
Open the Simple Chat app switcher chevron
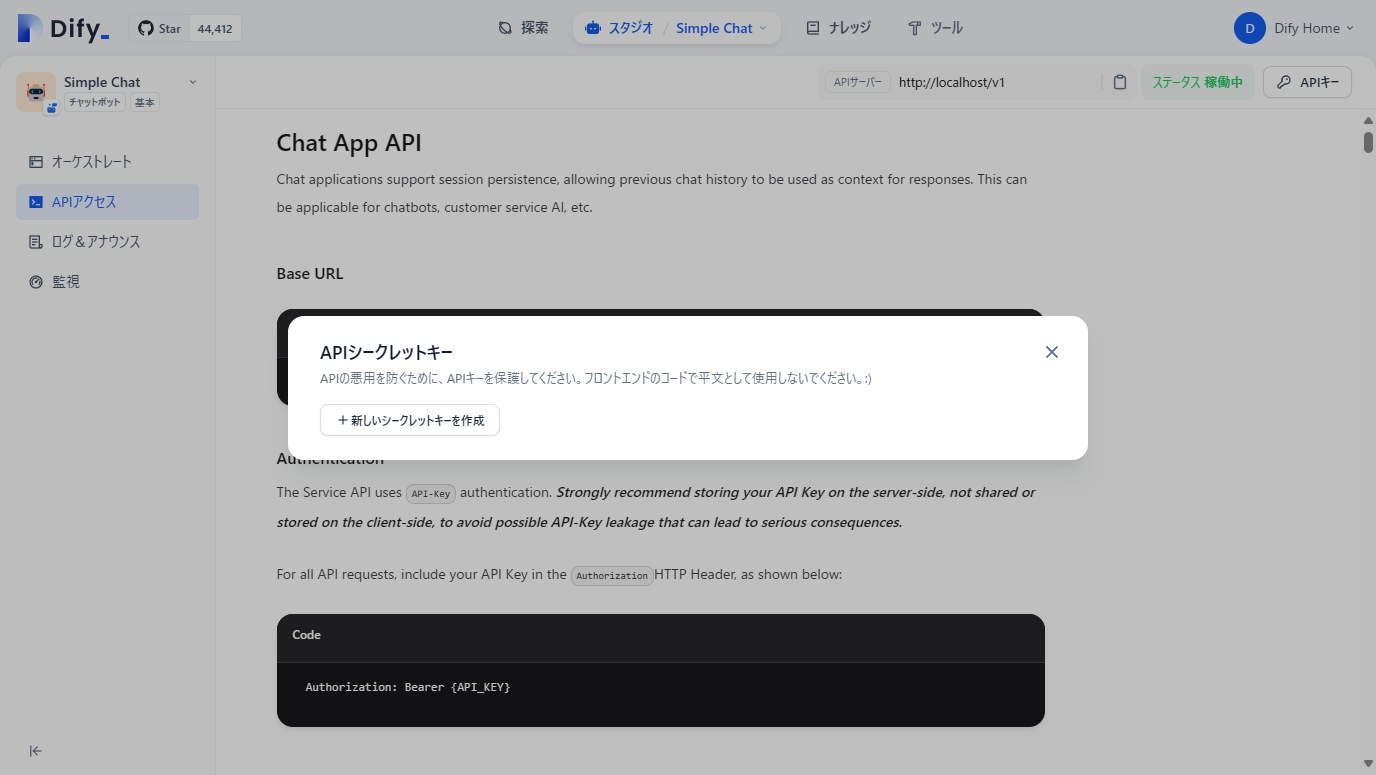click(x=192, y=82)
